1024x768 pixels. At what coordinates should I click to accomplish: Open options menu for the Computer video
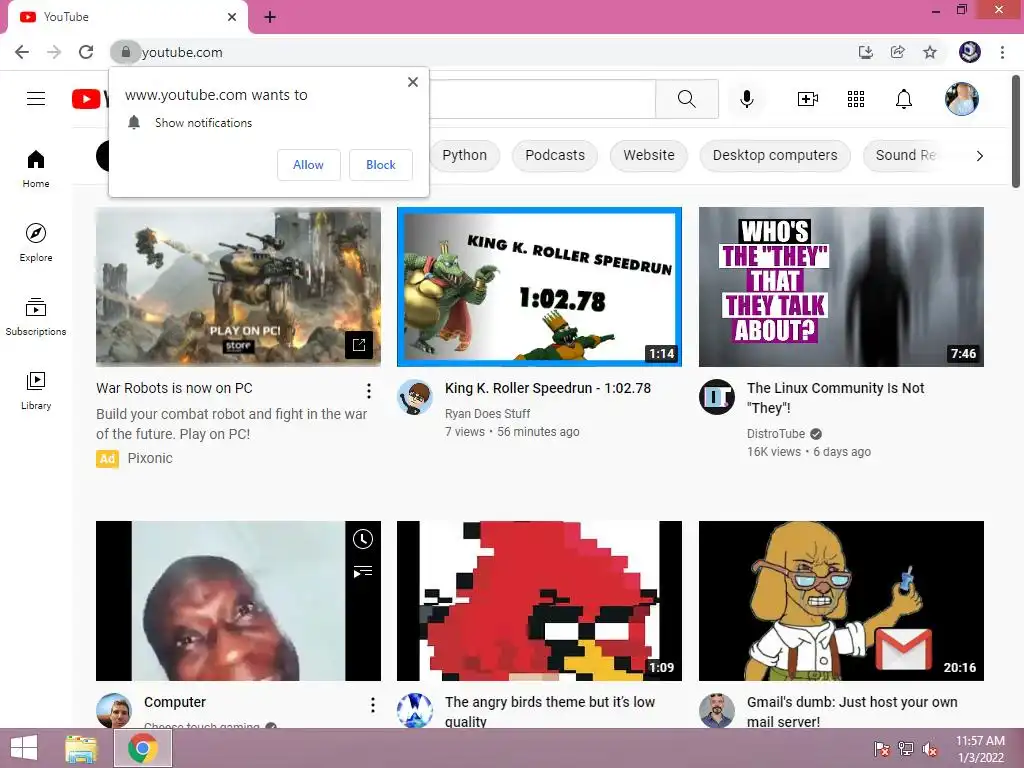pyautogui.click(x=372, y=705)
